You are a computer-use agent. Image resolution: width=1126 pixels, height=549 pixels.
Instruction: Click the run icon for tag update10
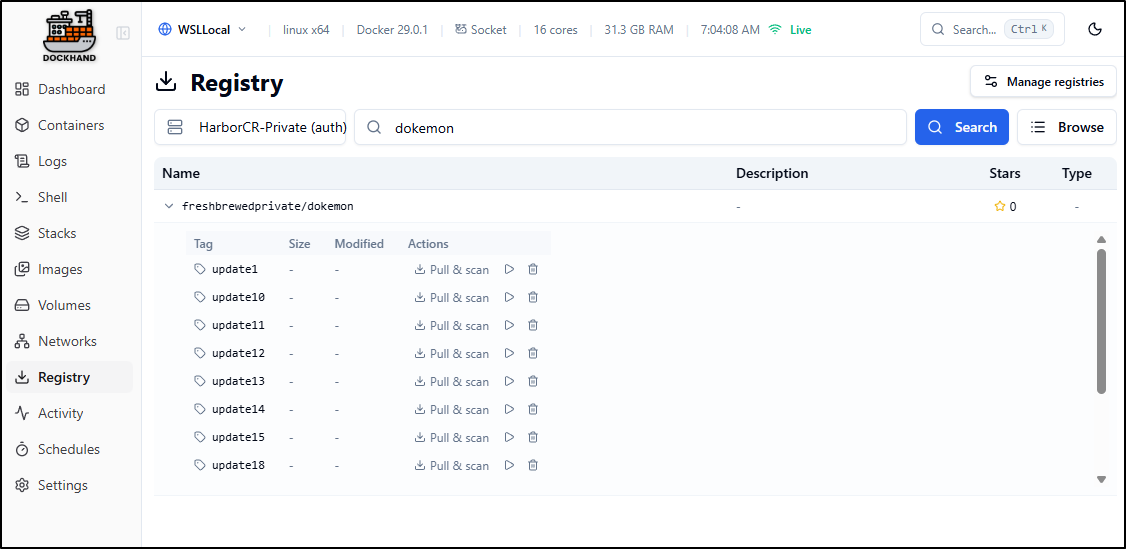(x=509, y=297)
